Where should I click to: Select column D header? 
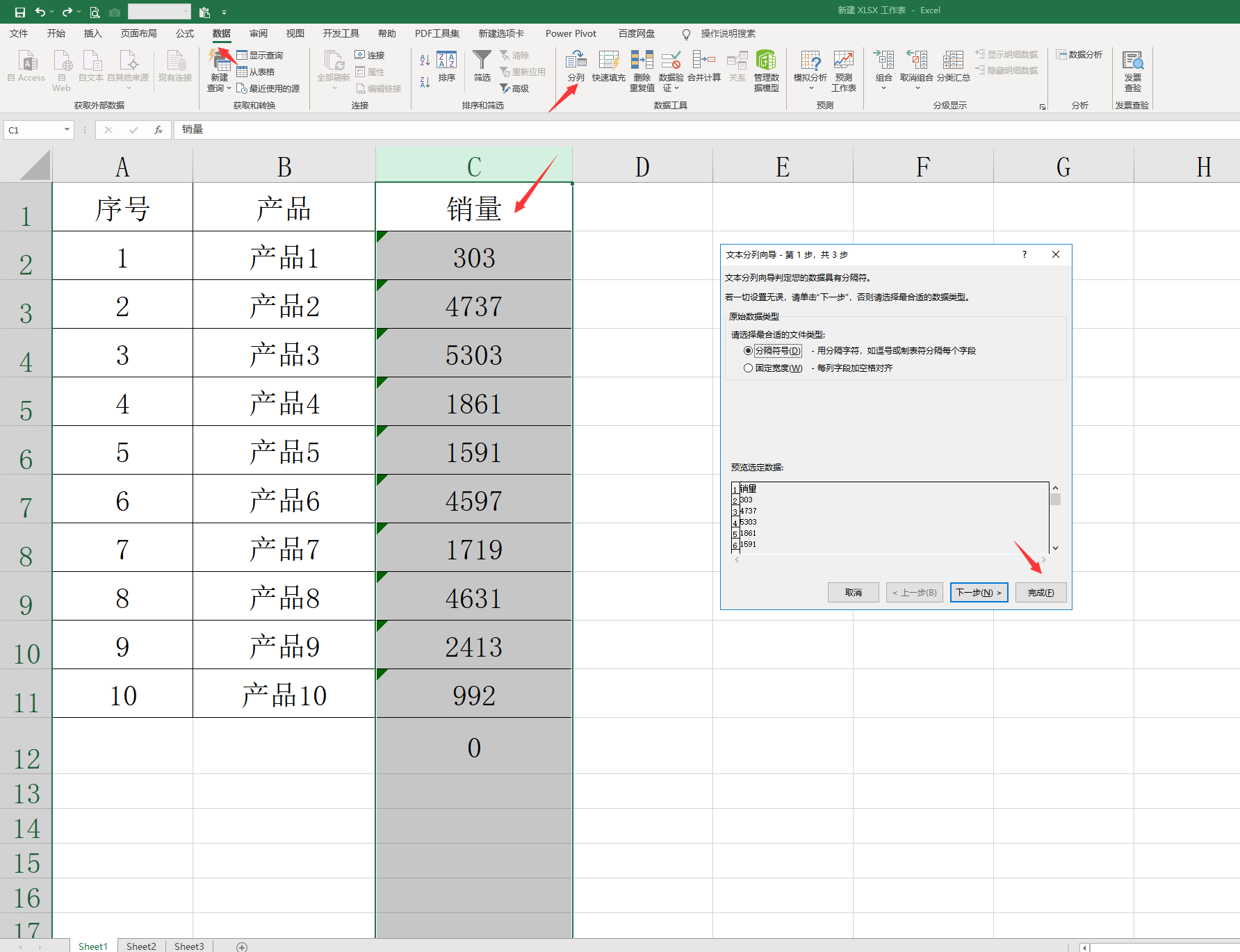point(642,166)
